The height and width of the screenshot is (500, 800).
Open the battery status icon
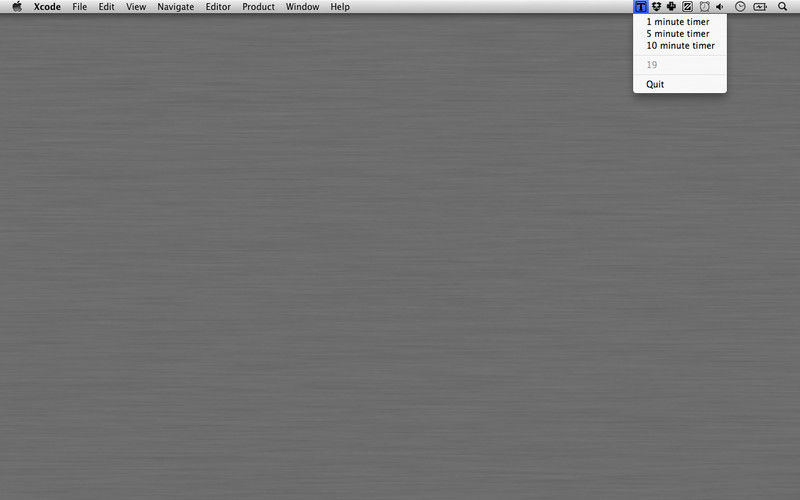pyautogui.click(x=760, y=7)
